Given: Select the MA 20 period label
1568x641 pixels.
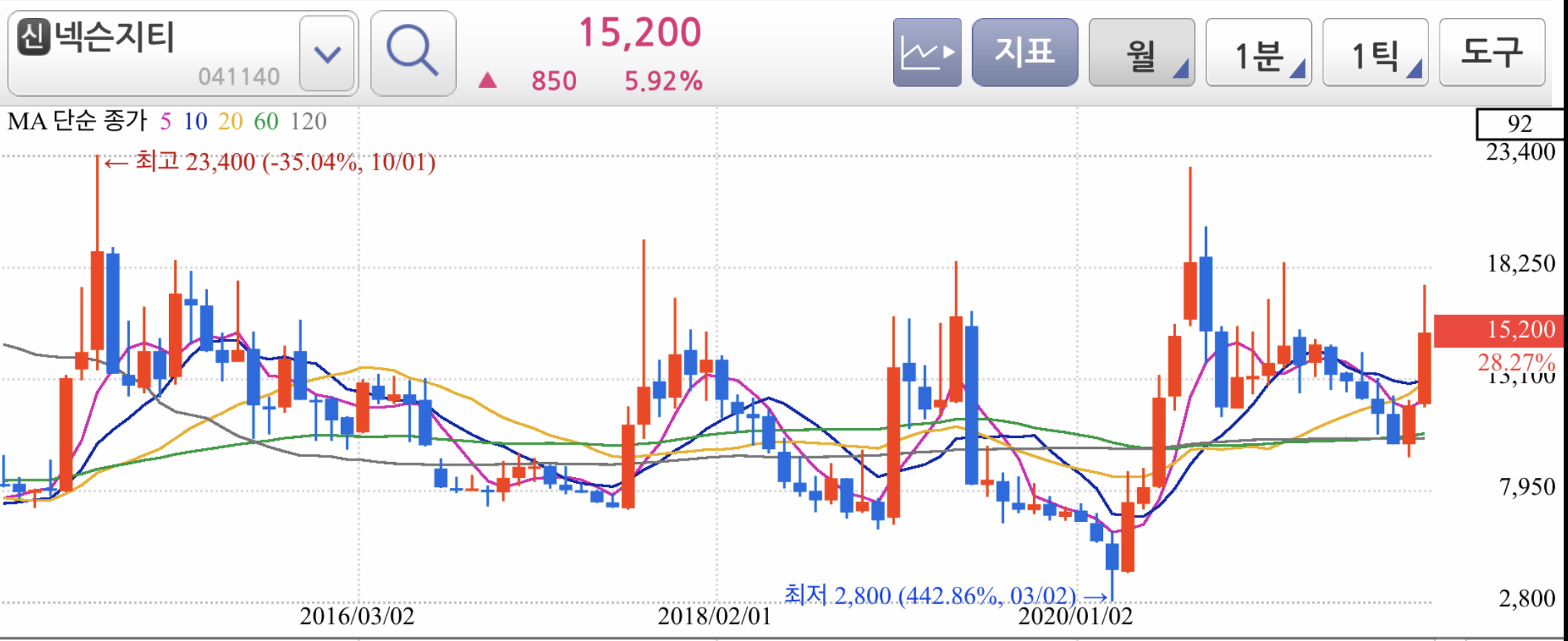Looking at the screenshot, I should click(230, 121).
